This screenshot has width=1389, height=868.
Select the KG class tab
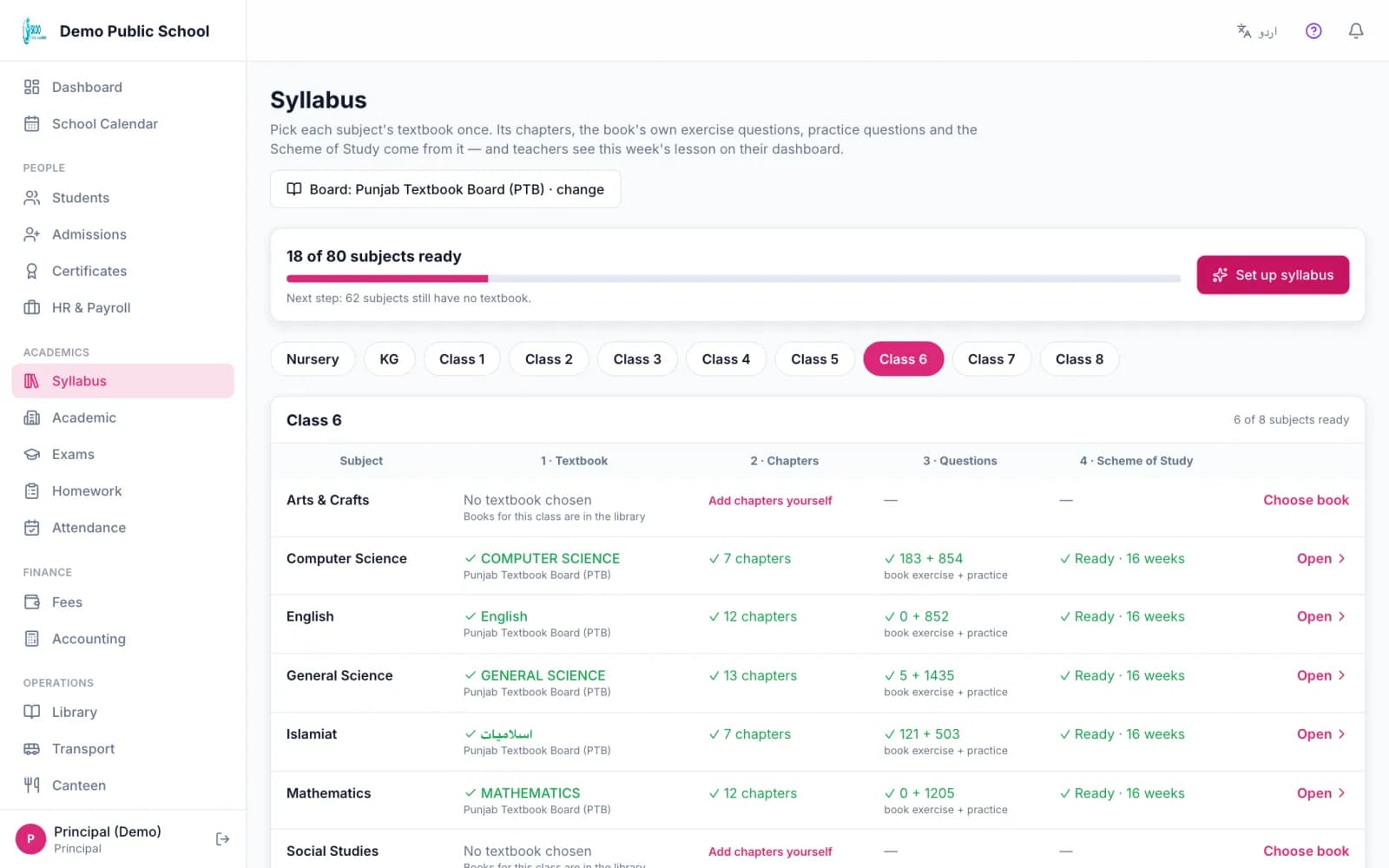point(389,359)
